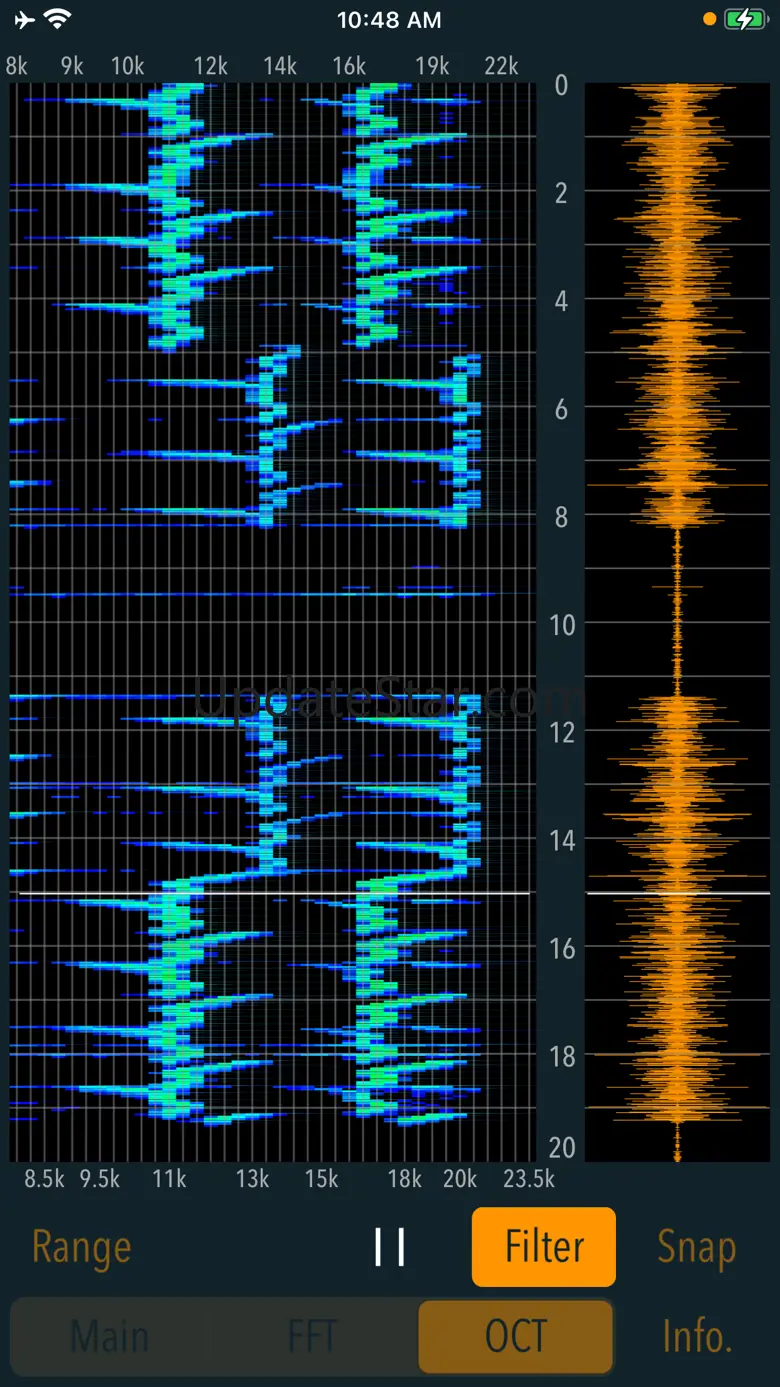Switch to the Main tab

point(110,1337)
